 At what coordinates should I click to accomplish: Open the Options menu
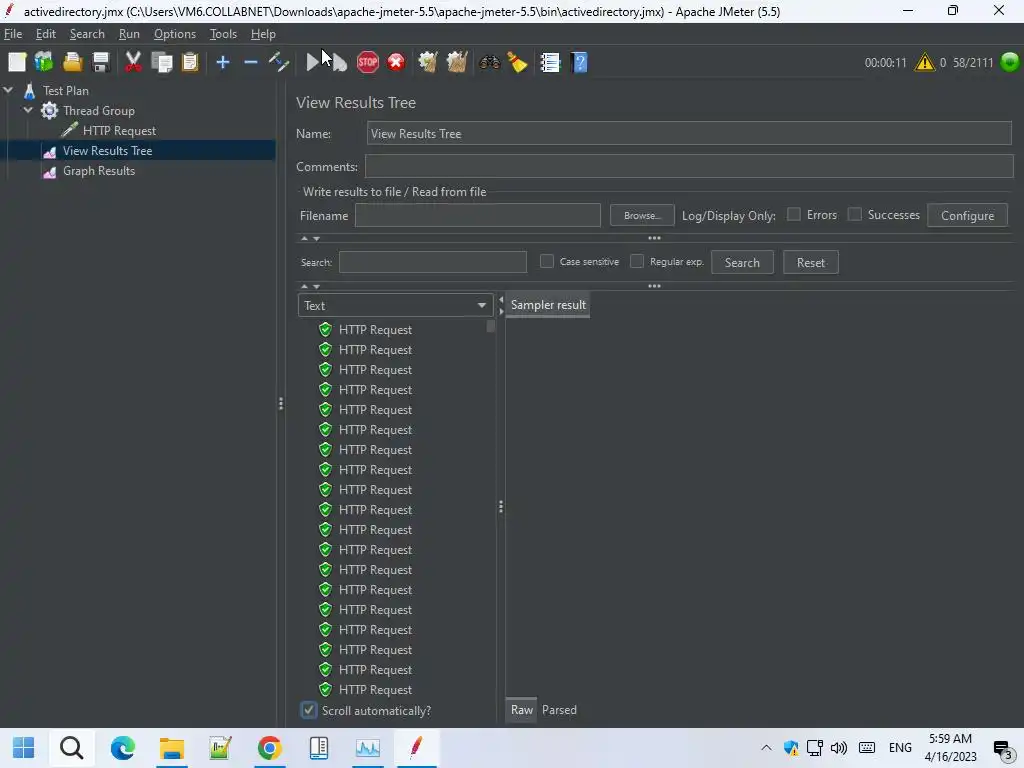point(174,34)
